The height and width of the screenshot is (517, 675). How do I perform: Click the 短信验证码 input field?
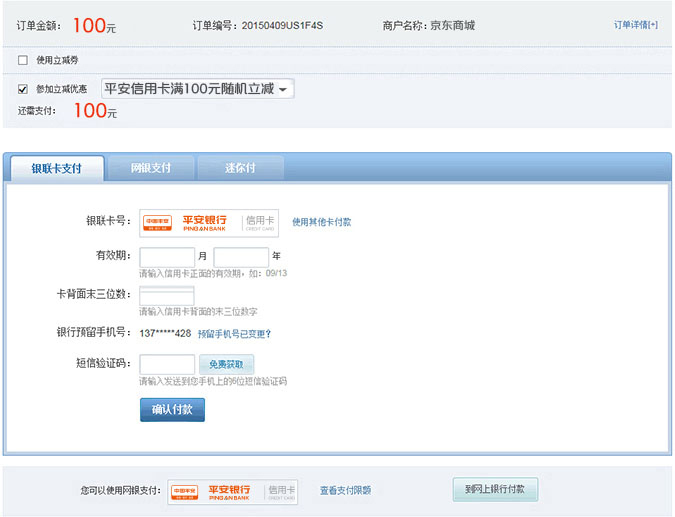[167, 365]
